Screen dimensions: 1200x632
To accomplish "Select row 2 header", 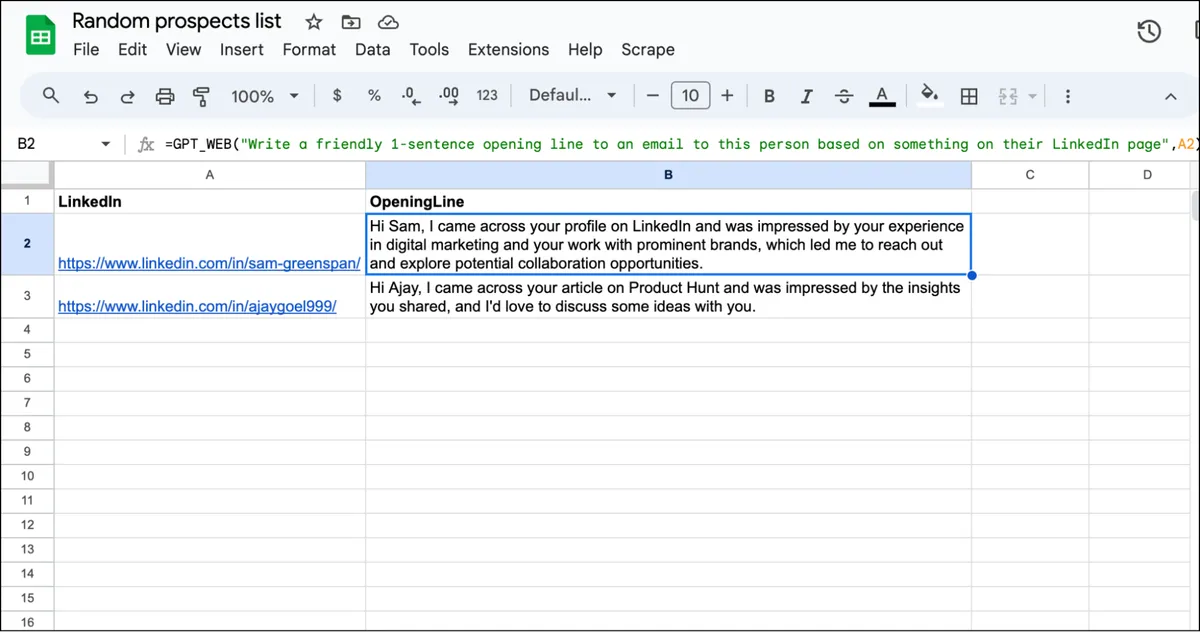I will pyautogui.click(x=27, y=244).
